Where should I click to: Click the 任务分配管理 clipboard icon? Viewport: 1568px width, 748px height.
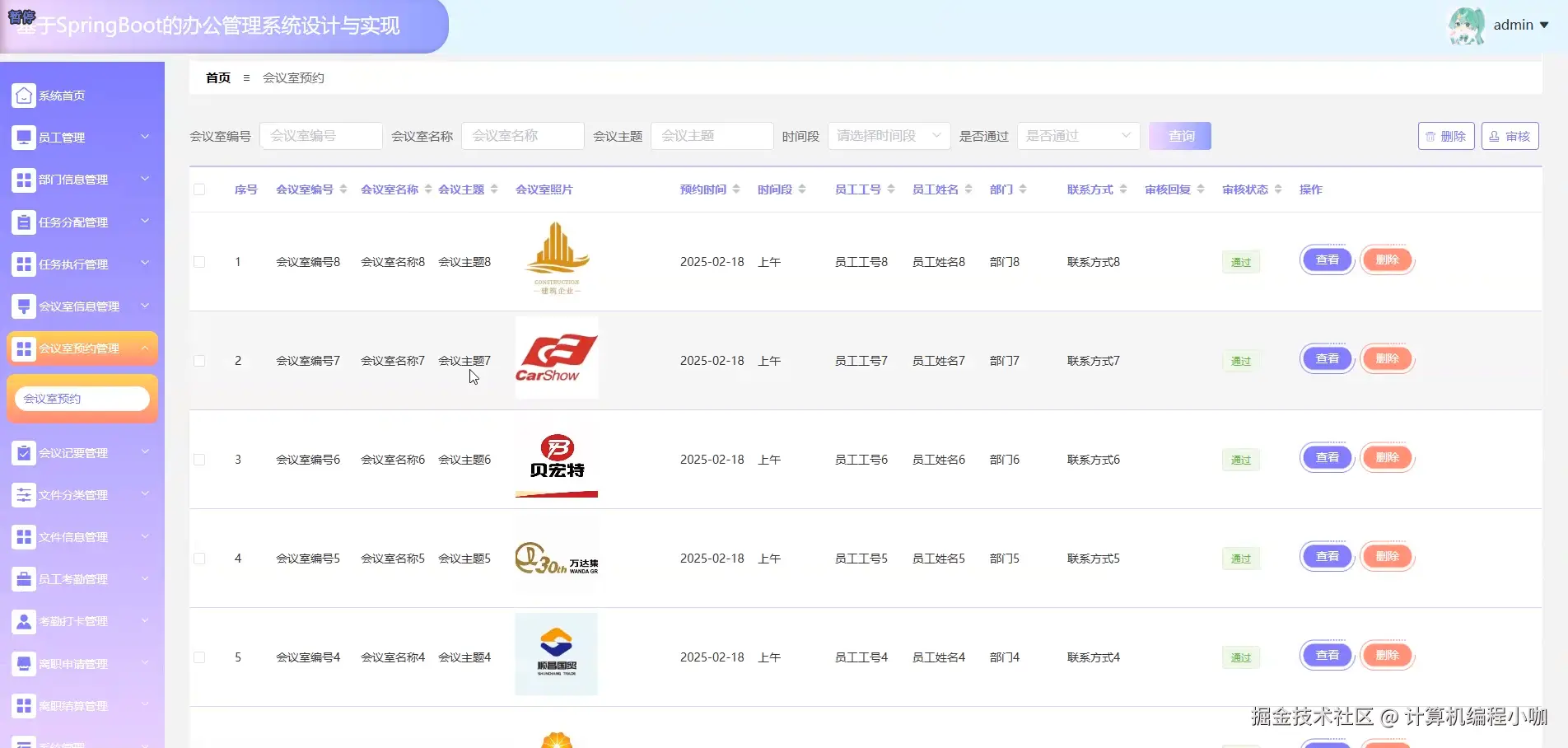(x=24, y=222)
